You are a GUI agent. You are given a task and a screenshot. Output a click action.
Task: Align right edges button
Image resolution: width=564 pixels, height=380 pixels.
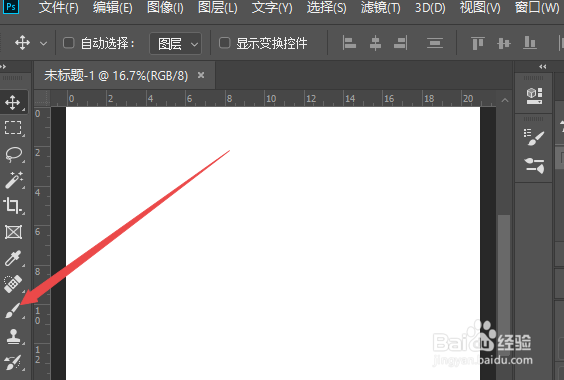pyautogui.click(x=401, y=44)
